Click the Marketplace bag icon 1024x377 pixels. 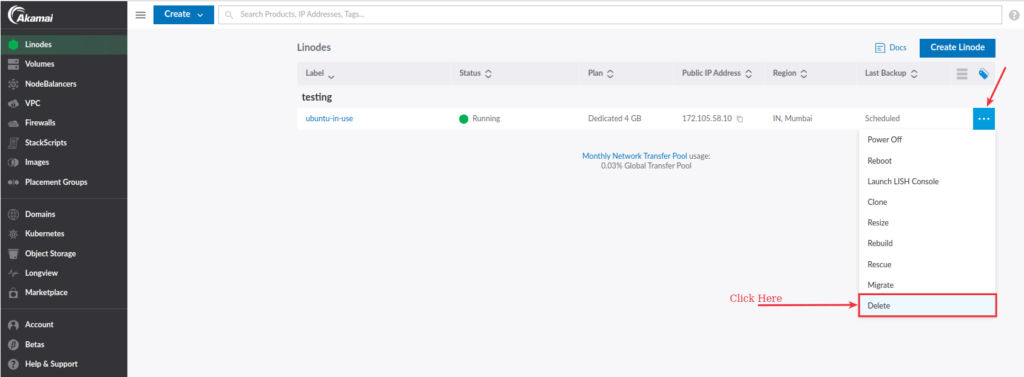[x=13, y=293]
